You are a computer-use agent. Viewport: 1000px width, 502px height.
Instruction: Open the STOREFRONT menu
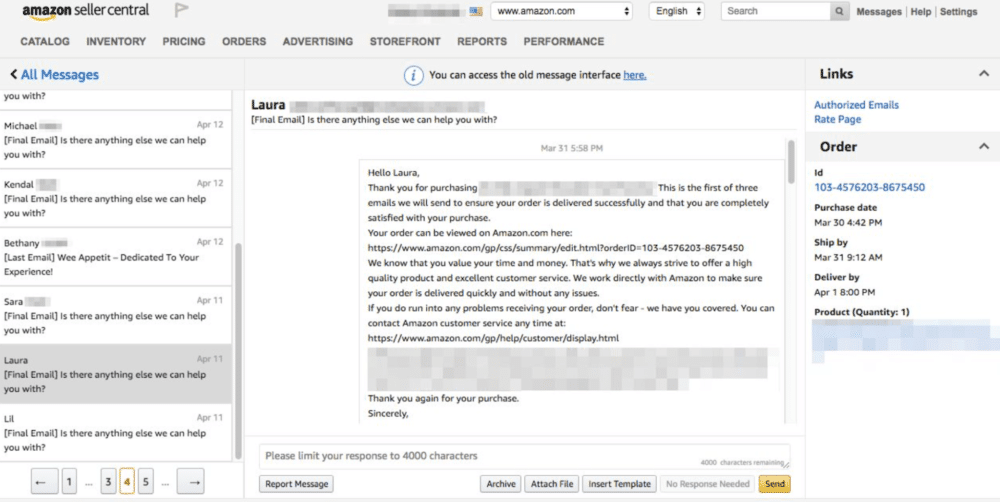tap(405, 41)
